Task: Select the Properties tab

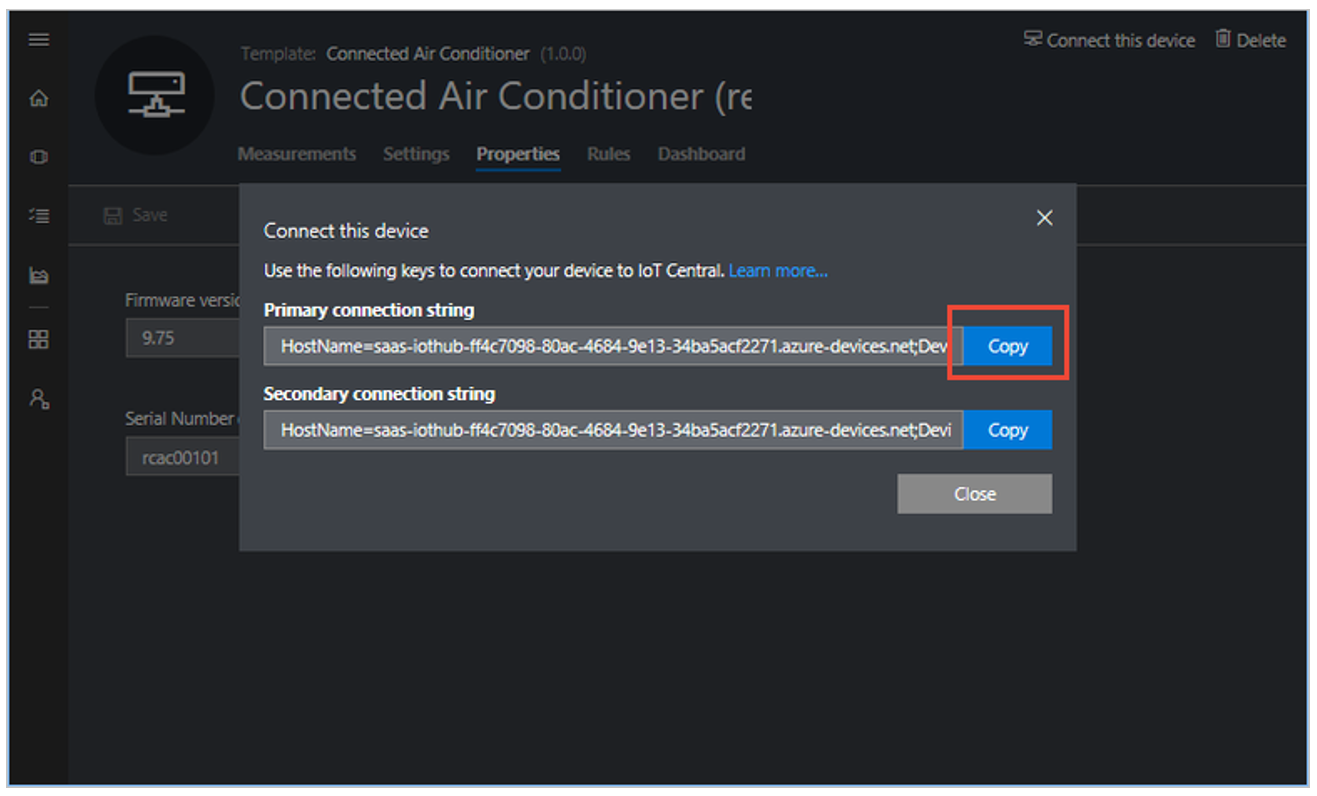Action: click(518, 154)
